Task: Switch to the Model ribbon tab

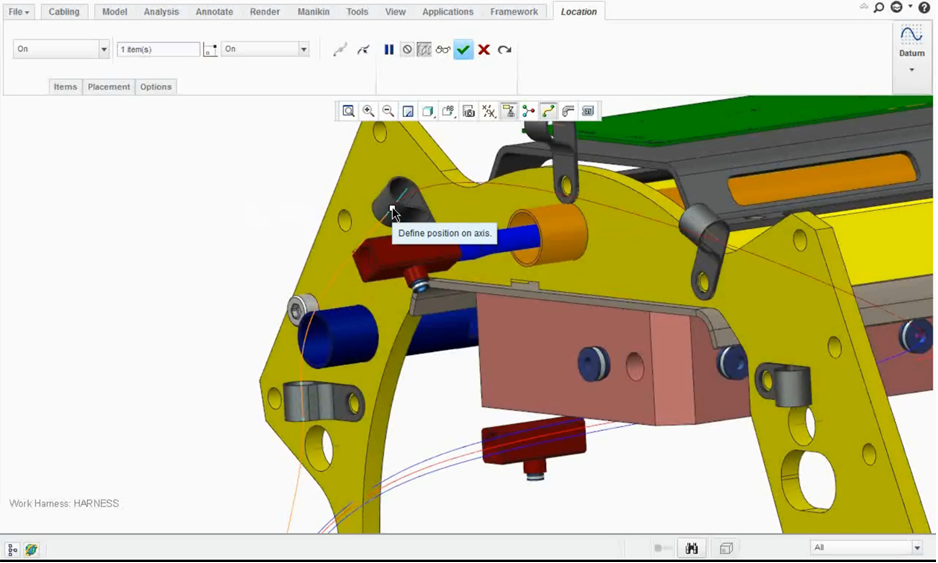Action: click(x=114, y=11)
